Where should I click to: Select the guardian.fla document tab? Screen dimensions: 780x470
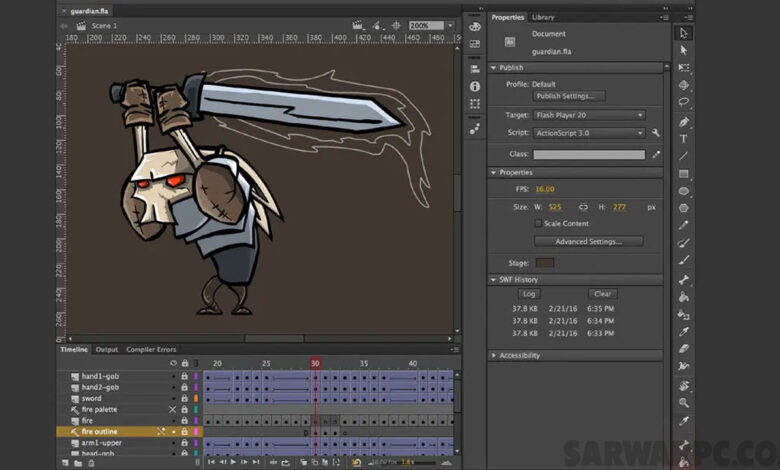click(89, 11)
